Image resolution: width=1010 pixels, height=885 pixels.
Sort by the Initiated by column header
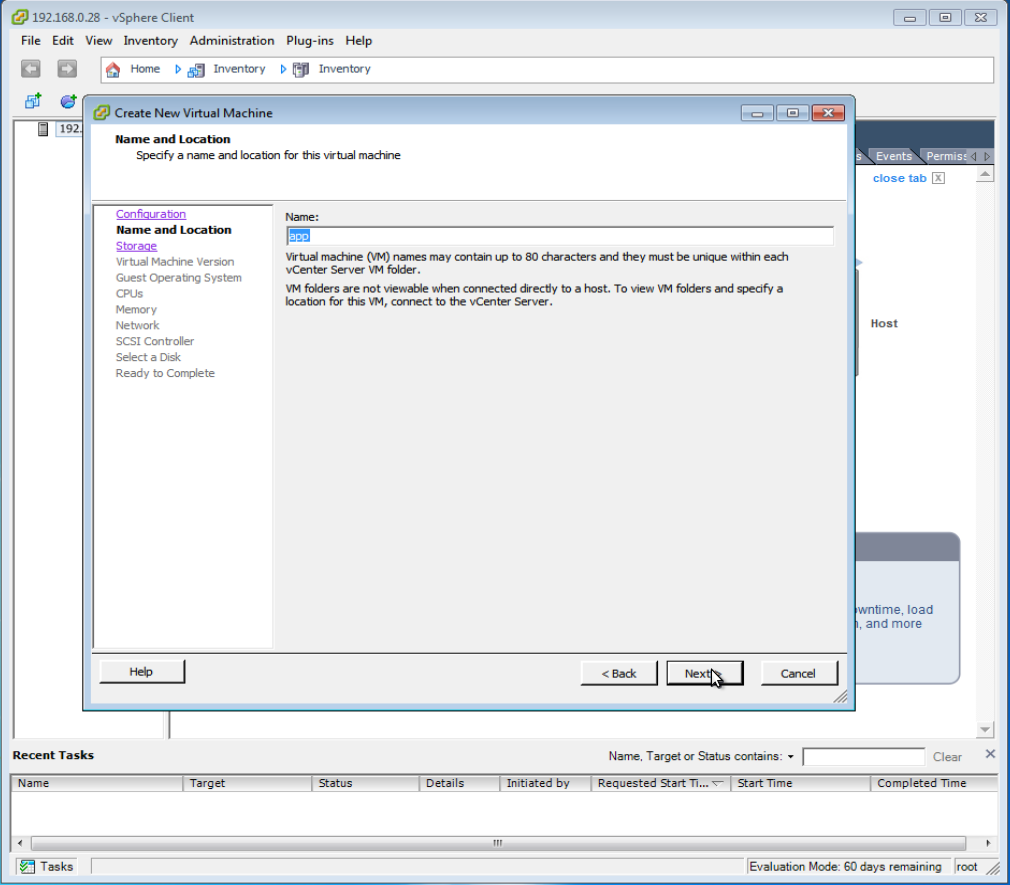coord(546,783)
